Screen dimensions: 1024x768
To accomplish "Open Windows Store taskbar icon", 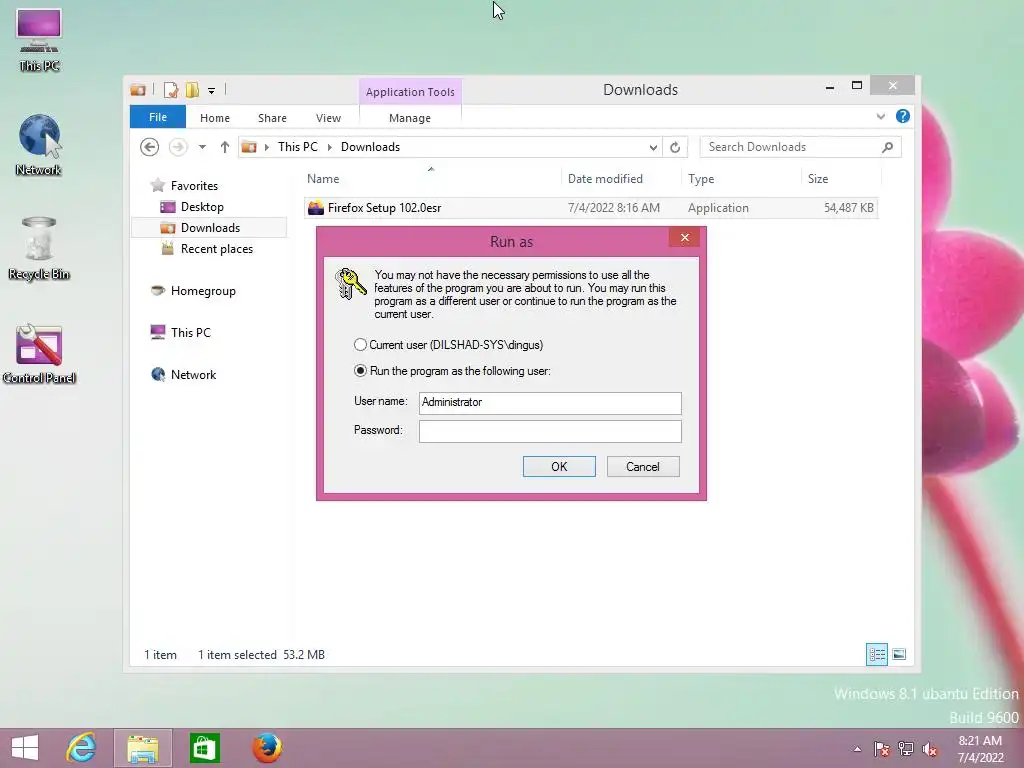I will click(x=204, y=748).
